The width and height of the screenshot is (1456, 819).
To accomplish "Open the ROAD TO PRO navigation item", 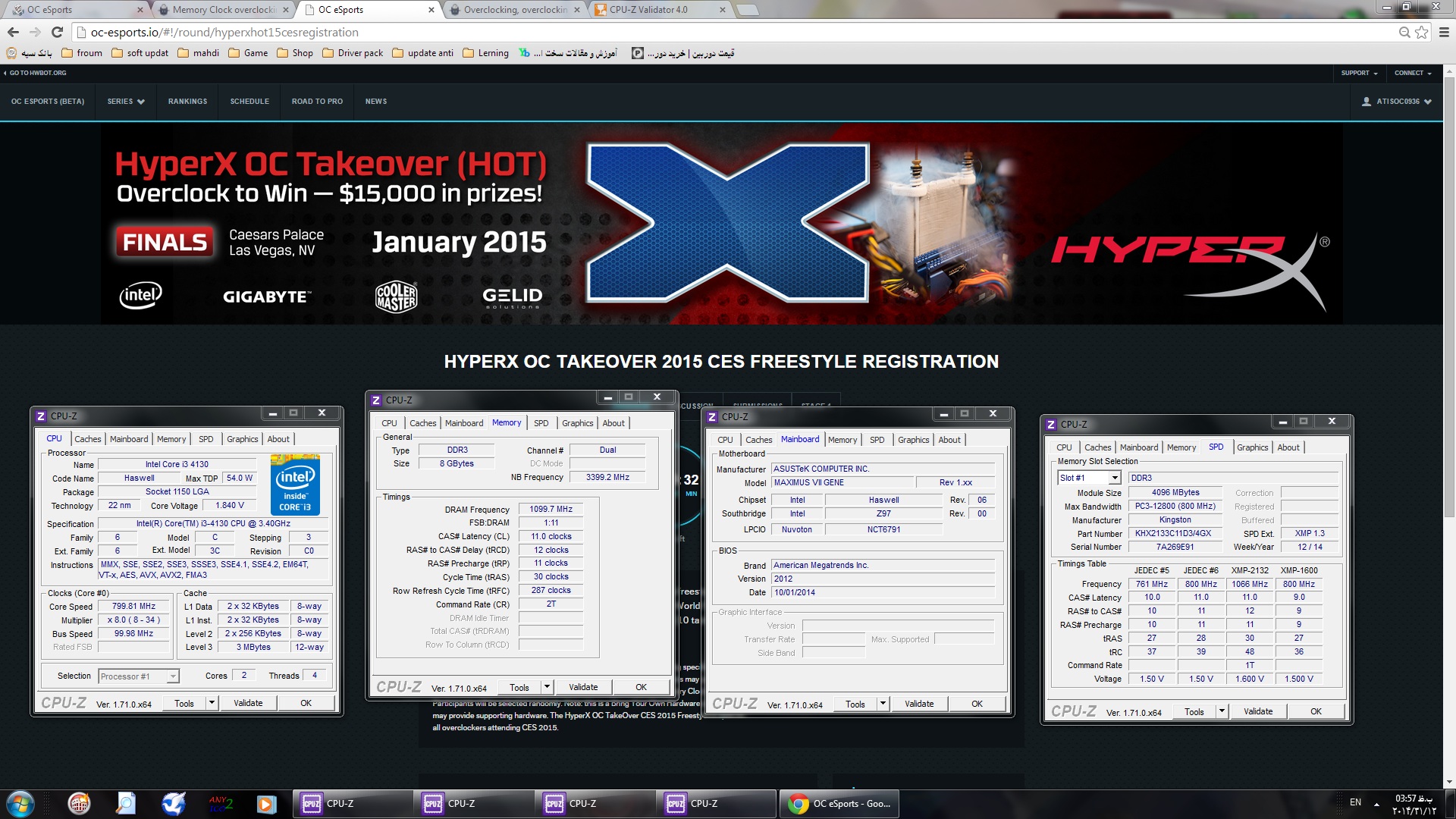I will click(317, 102).
